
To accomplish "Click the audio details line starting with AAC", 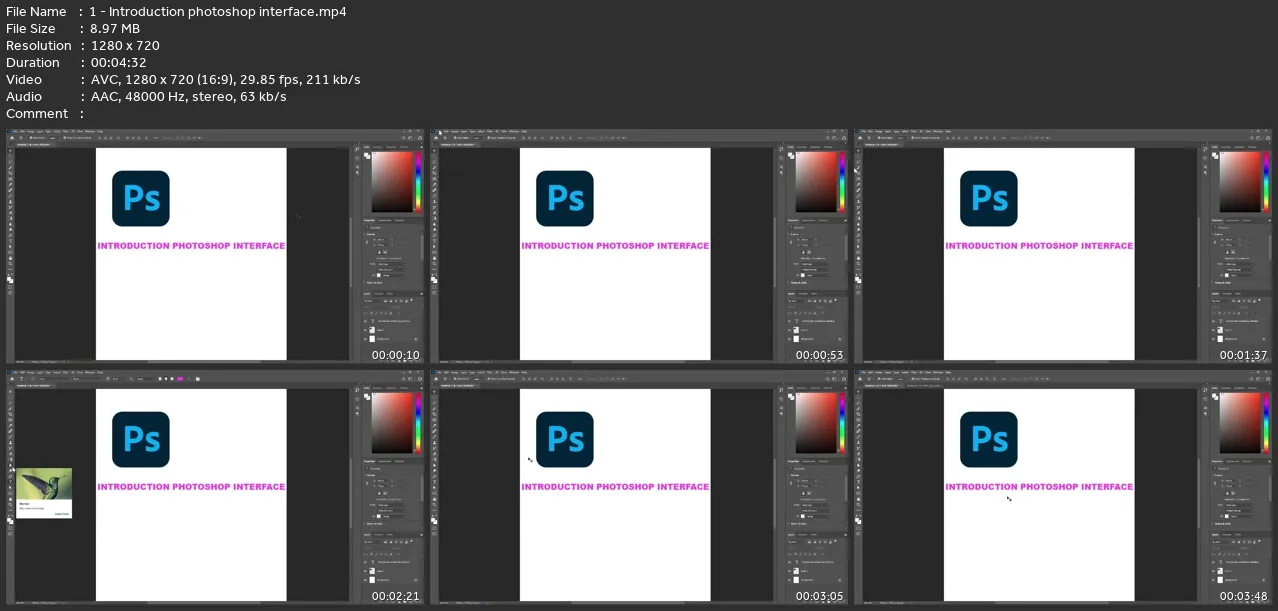I will tap(188, 97).
